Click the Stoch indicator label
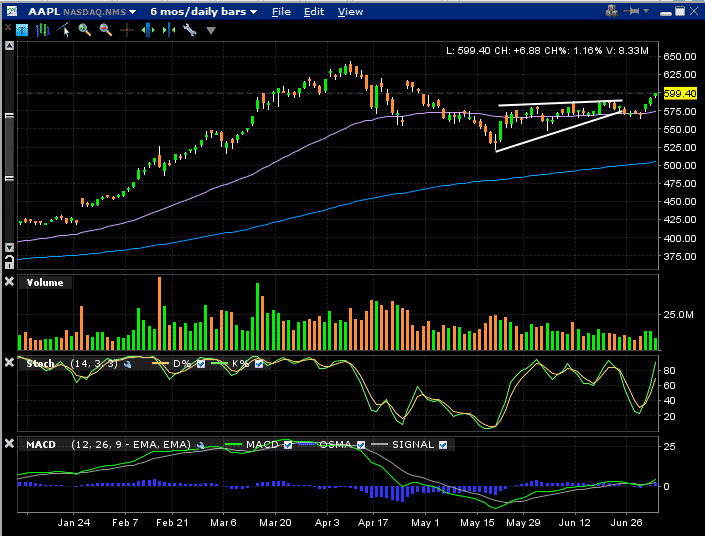 click(x=40, y=363)
